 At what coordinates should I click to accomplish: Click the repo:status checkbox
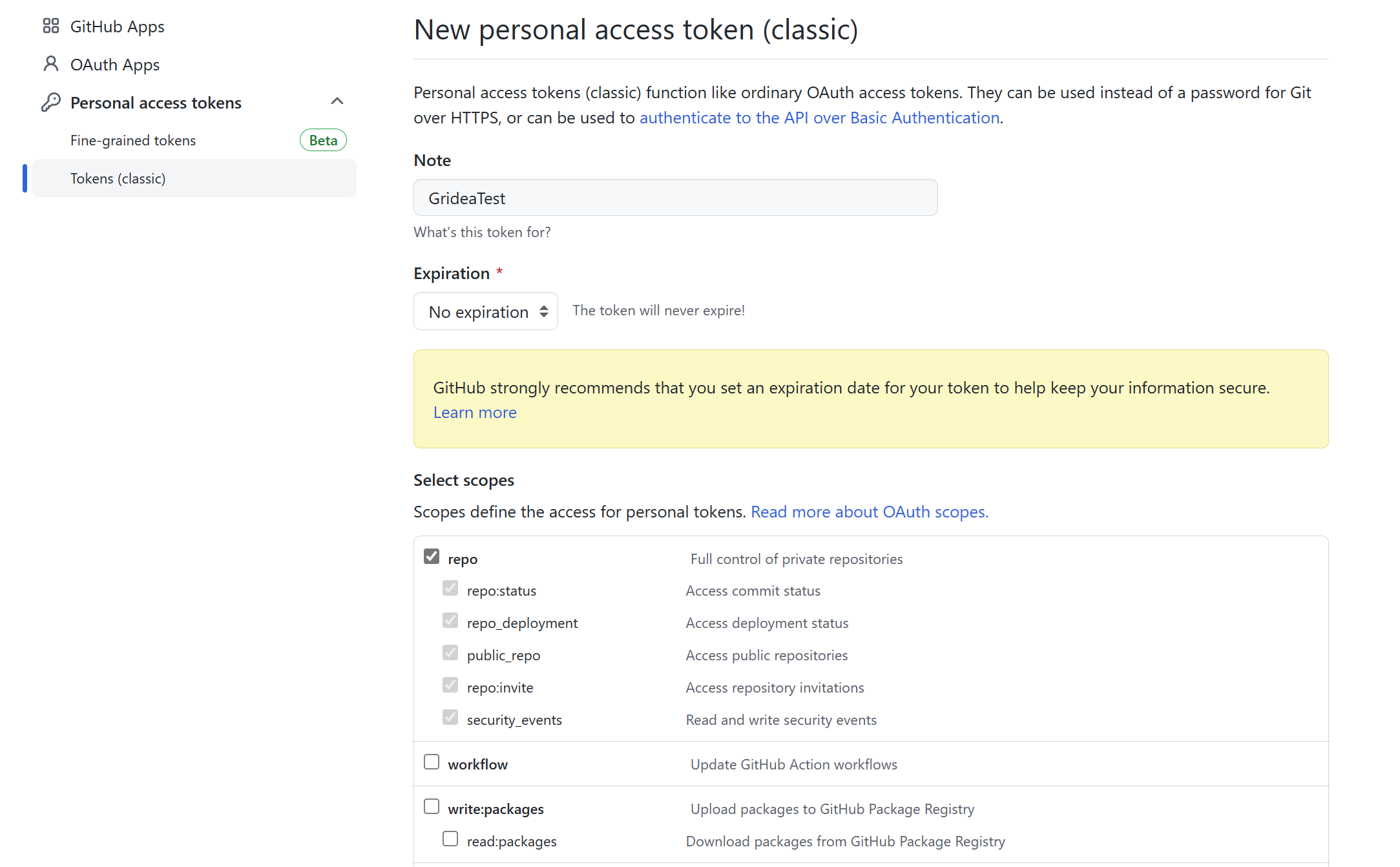(450, 589)
